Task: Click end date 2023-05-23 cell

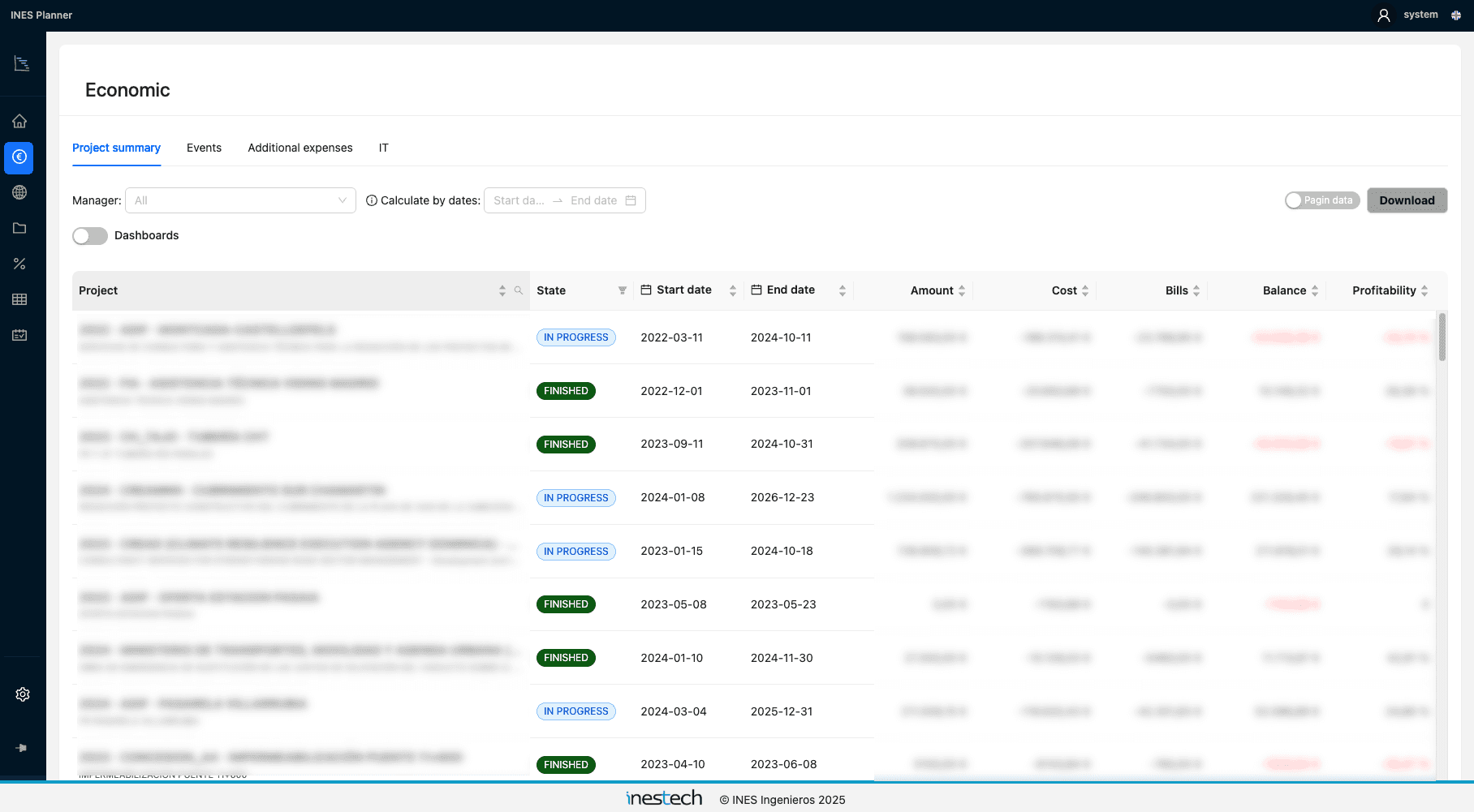Action: (783, 604)
